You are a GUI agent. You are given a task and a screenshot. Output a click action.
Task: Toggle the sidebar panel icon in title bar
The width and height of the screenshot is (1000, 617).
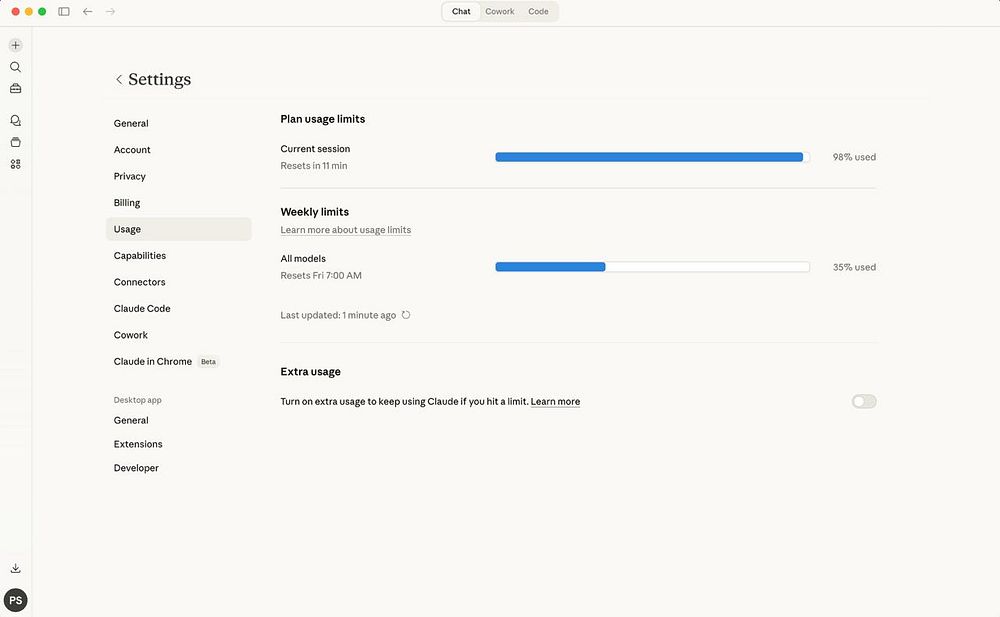64,11
